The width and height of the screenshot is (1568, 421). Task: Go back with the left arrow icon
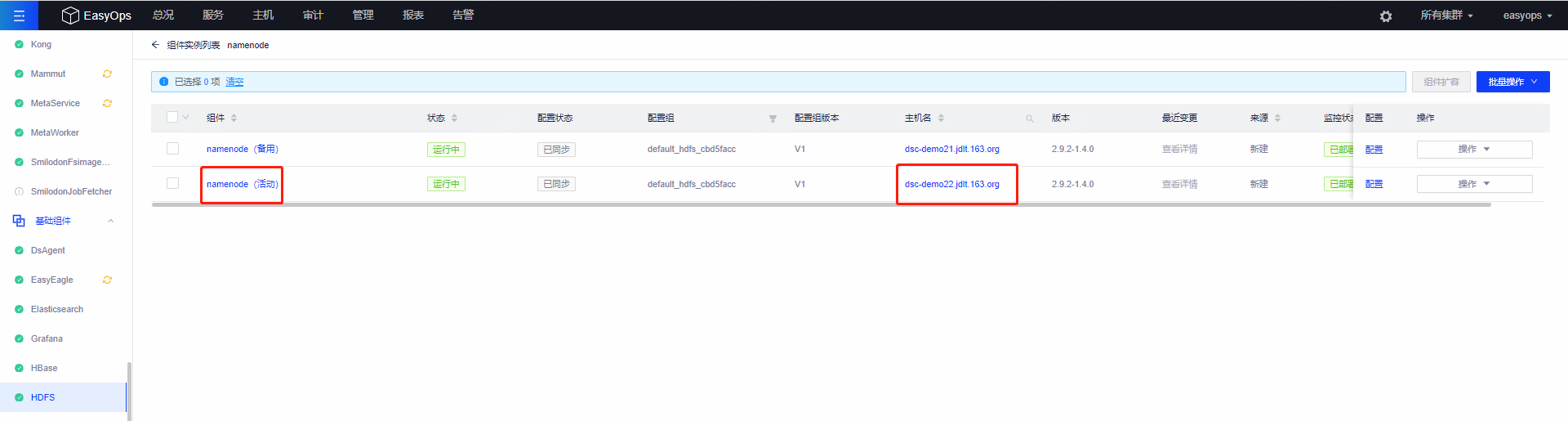[155, 45]
